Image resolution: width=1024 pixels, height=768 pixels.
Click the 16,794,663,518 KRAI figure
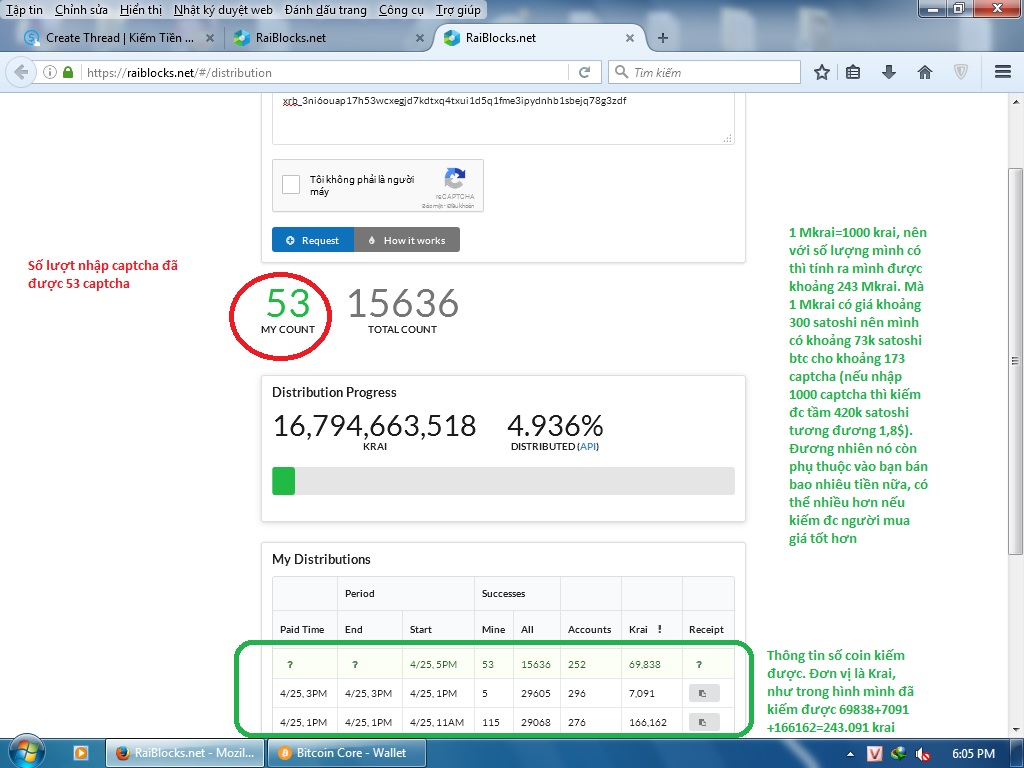[x=374, y=426]
